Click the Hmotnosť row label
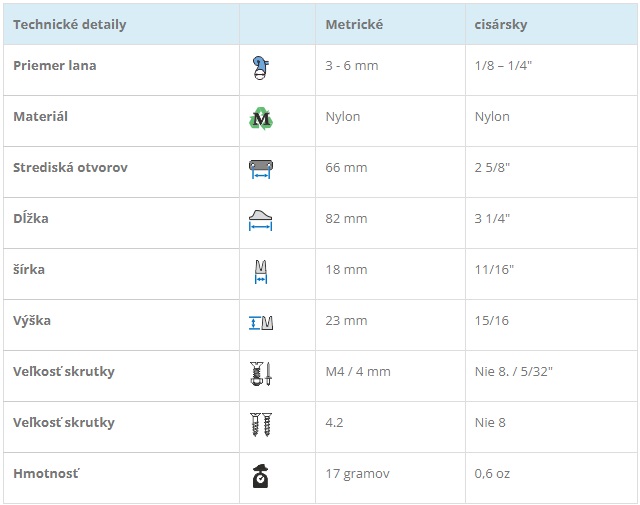 (46, 474)
